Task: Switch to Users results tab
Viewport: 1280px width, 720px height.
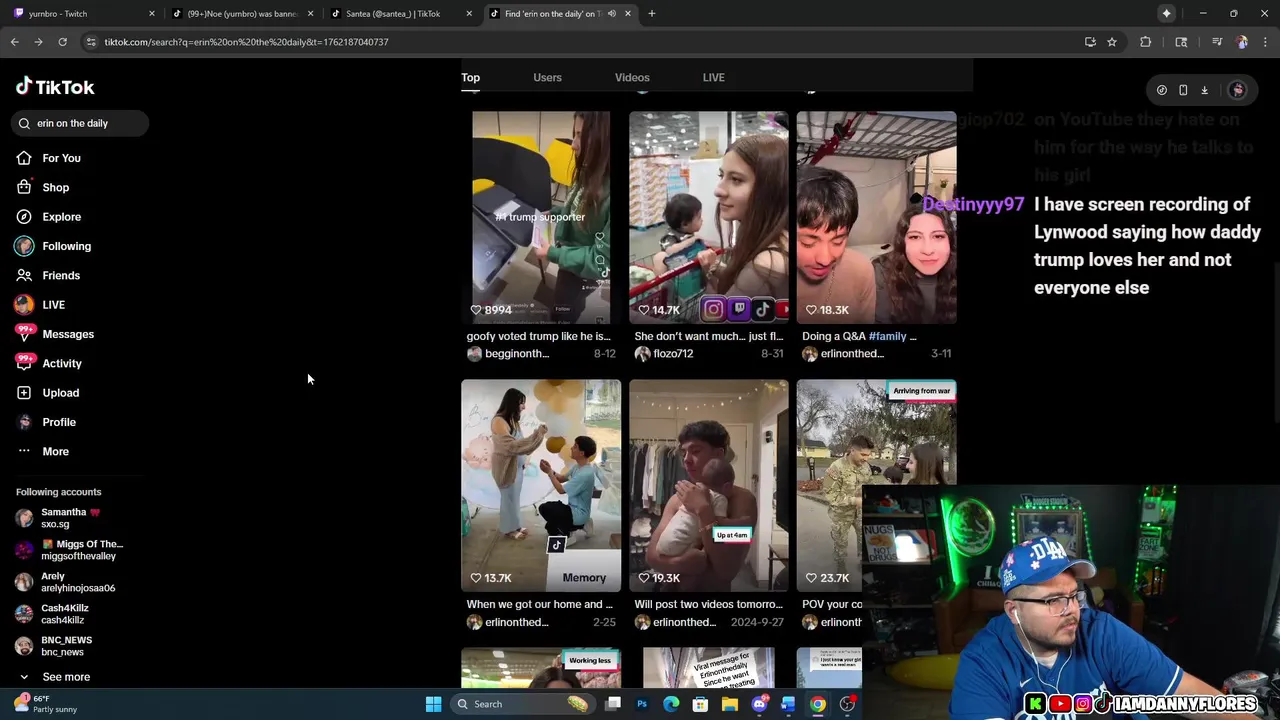Action: [547, 77]
